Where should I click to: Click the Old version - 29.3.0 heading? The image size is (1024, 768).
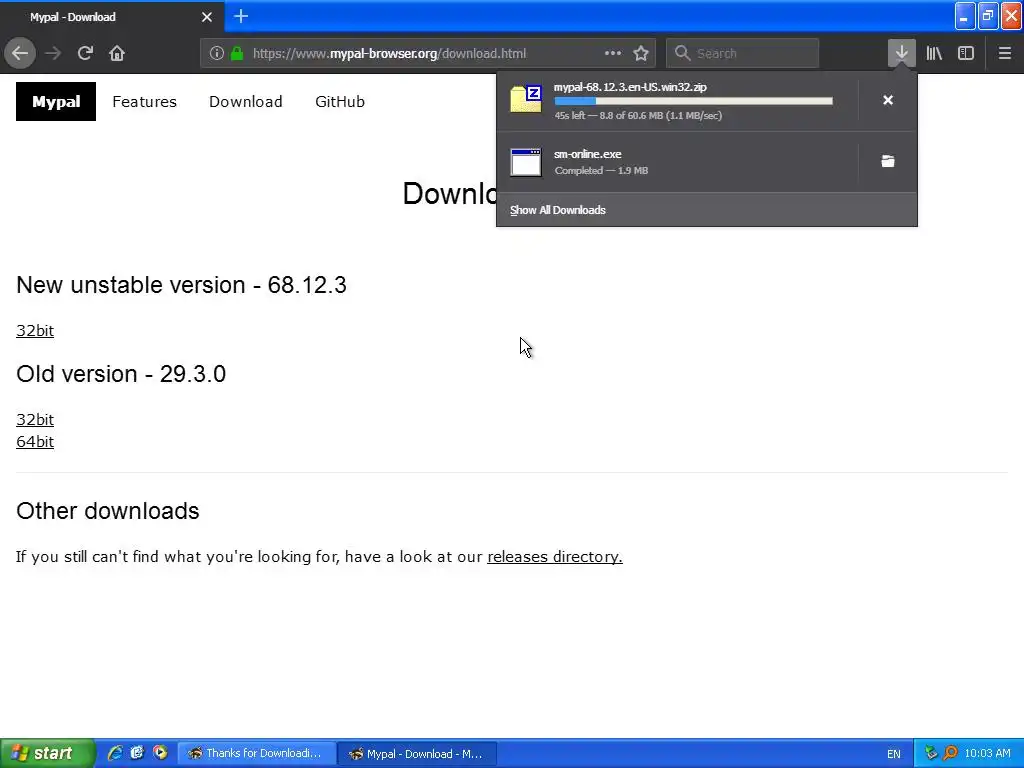tap(121, 374)
